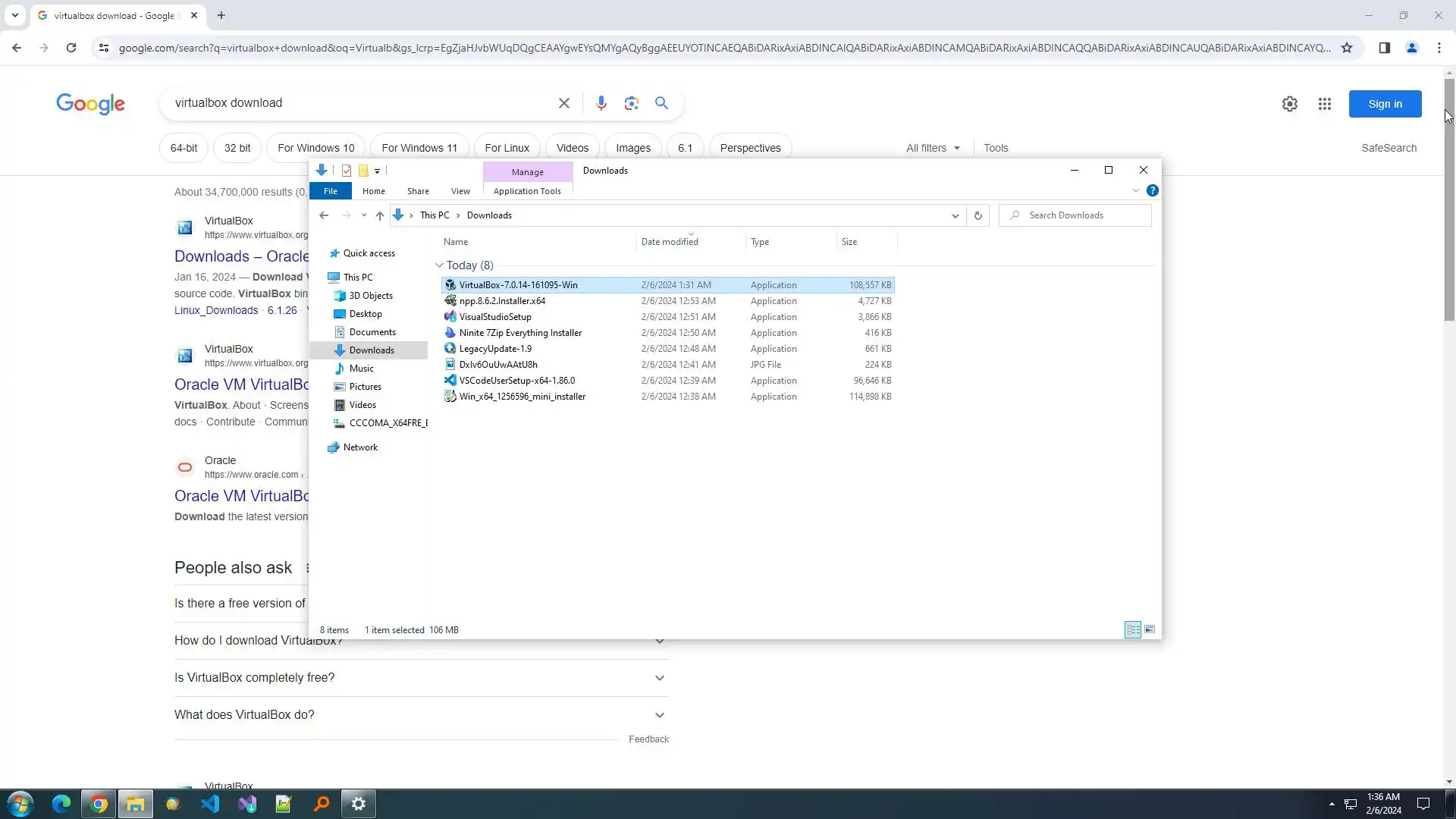
Task: Open the address bar history dropdown
Action: [x=955, y=216]
